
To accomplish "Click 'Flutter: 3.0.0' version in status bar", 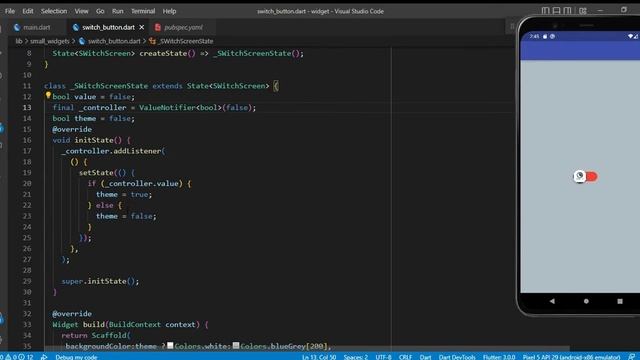I will pos(499,357).
